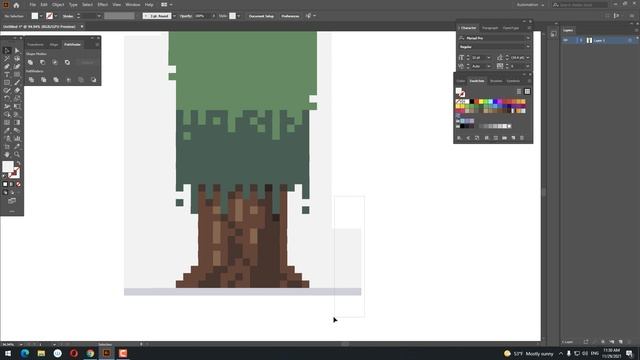Swap fill and stroke arrow icon
The width and height of the screenshot is (640, 360).
[18, 163]
